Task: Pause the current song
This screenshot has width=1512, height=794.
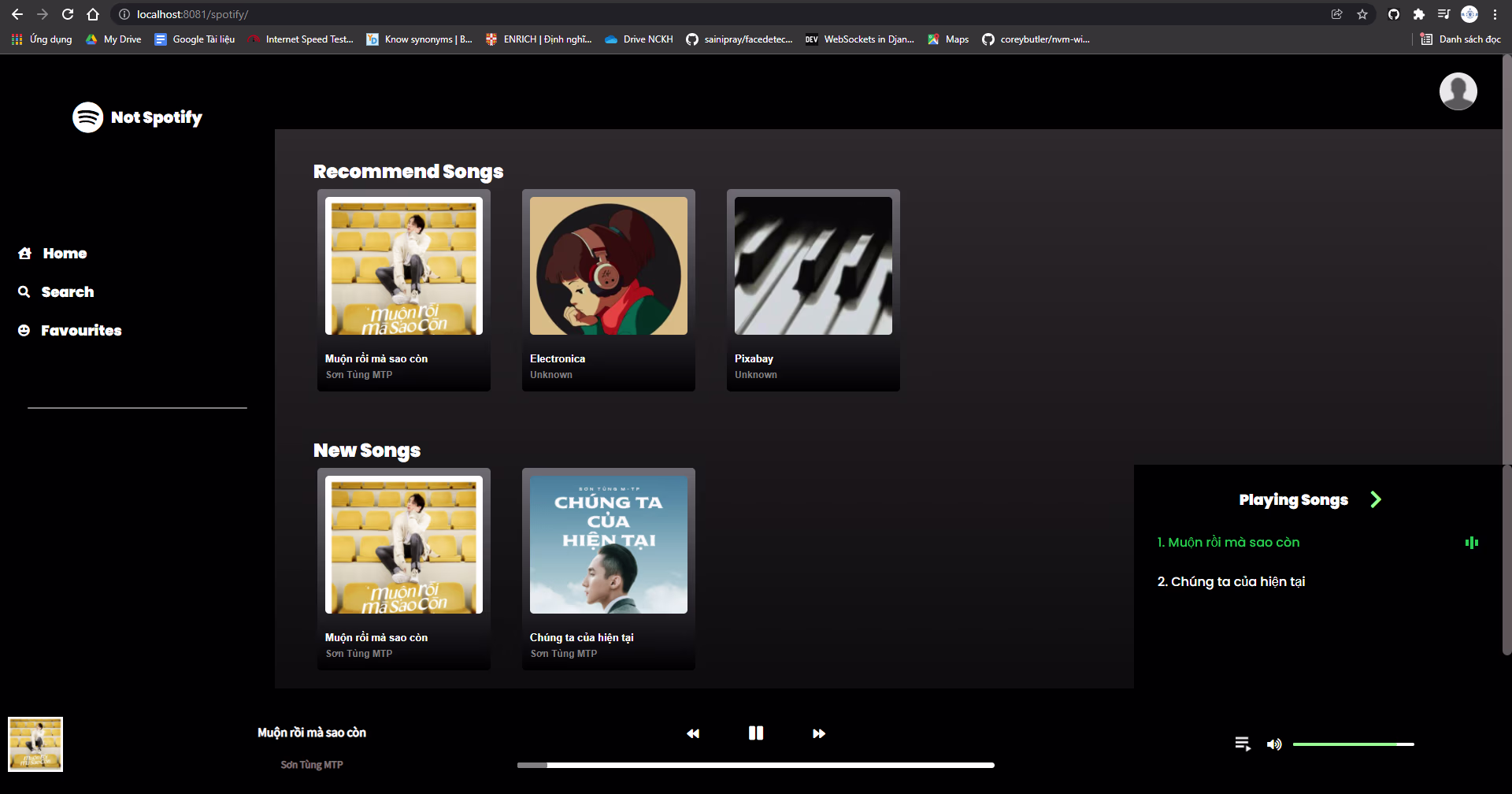Action: [756, 733]
